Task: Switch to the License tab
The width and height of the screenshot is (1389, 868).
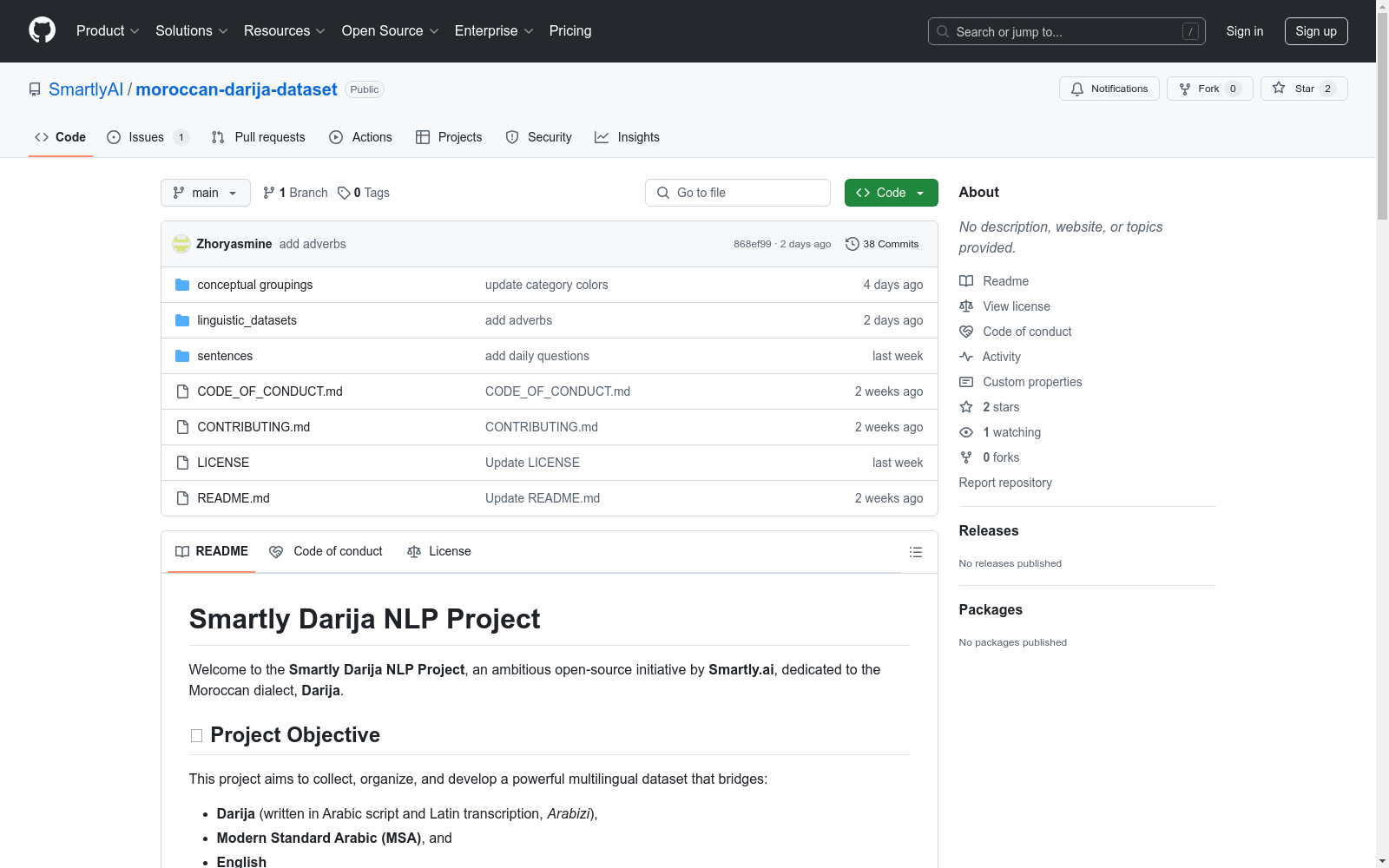Action: pyautogui.click(x=439, y=551)
